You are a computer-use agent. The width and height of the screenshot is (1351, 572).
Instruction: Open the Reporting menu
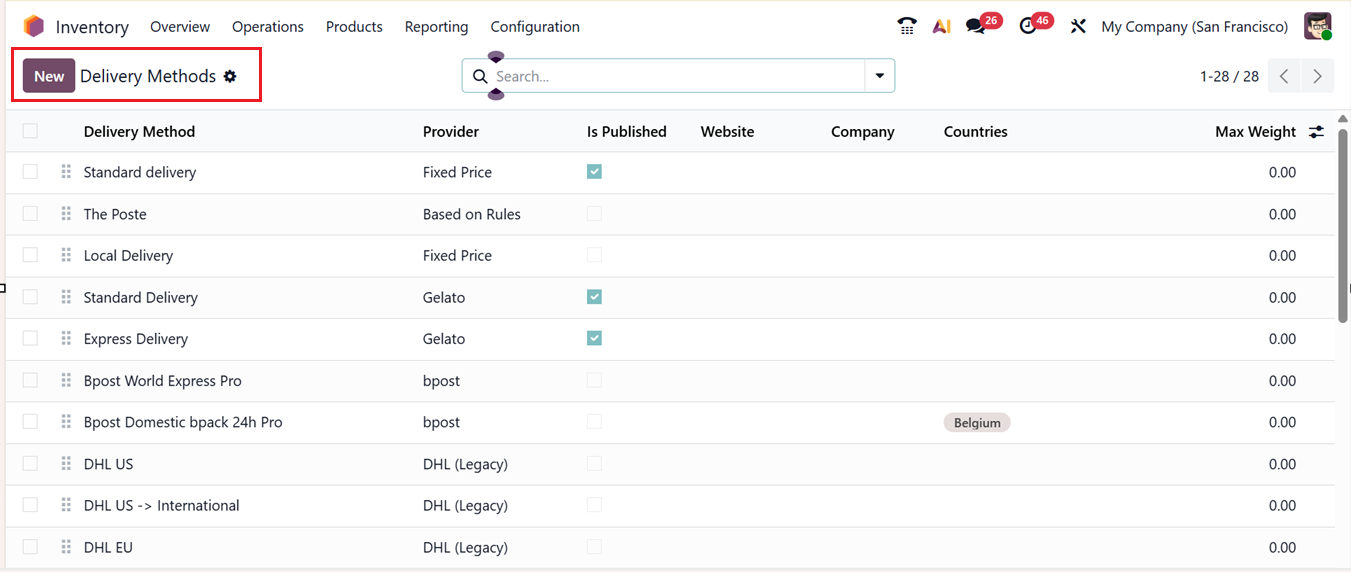point(436,27)
